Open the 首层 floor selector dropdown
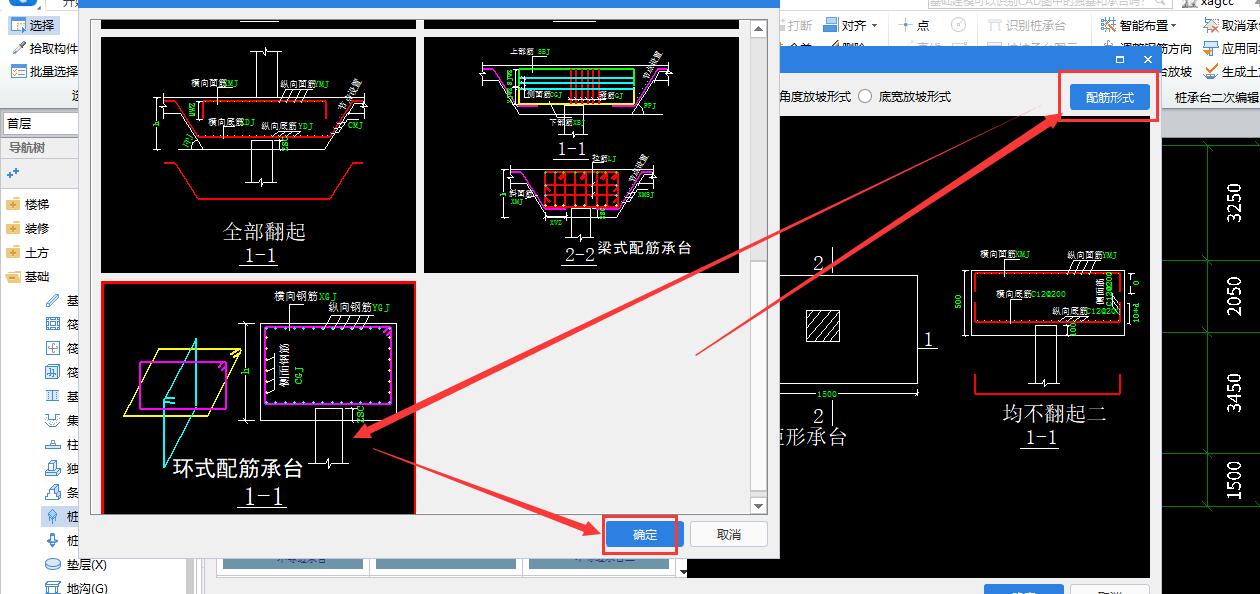Screen dimensions: 1260x594 (x=40, y=123)
